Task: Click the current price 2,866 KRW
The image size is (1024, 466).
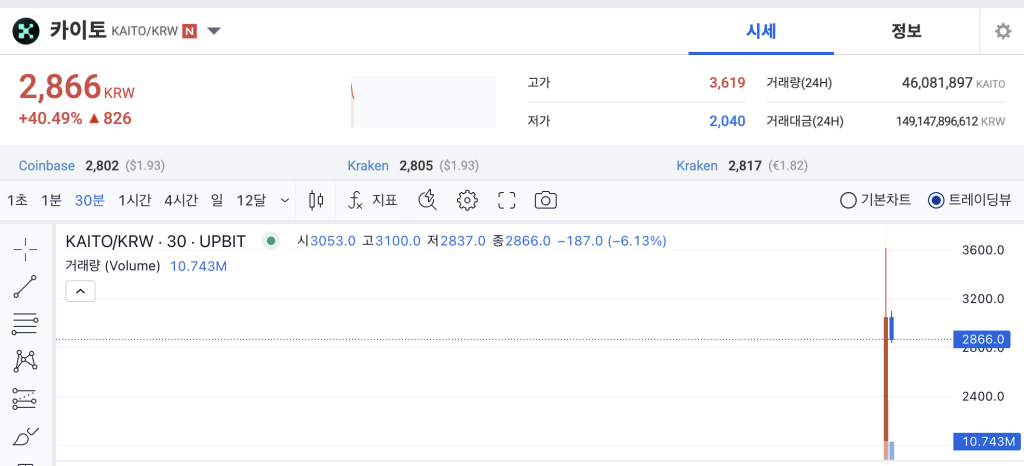Action: point(76,87)
